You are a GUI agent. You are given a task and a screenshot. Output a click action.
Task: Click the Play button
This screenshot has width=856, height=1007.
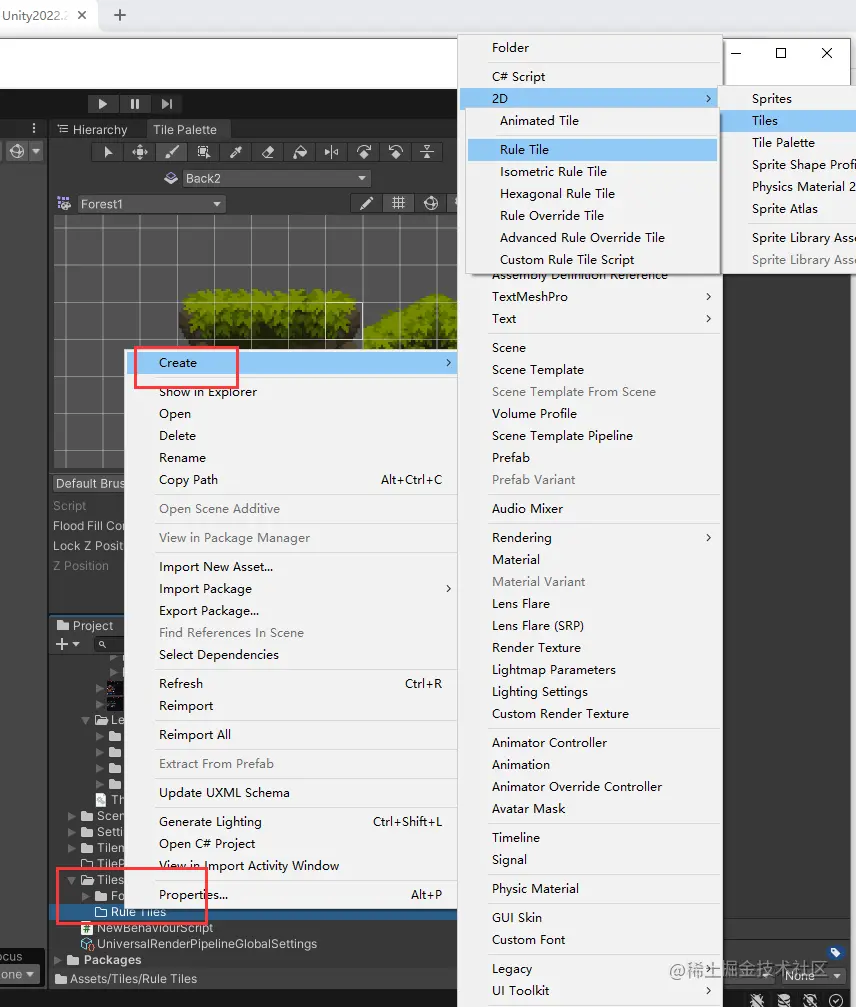pyautogui.click(x=103, y=103)
